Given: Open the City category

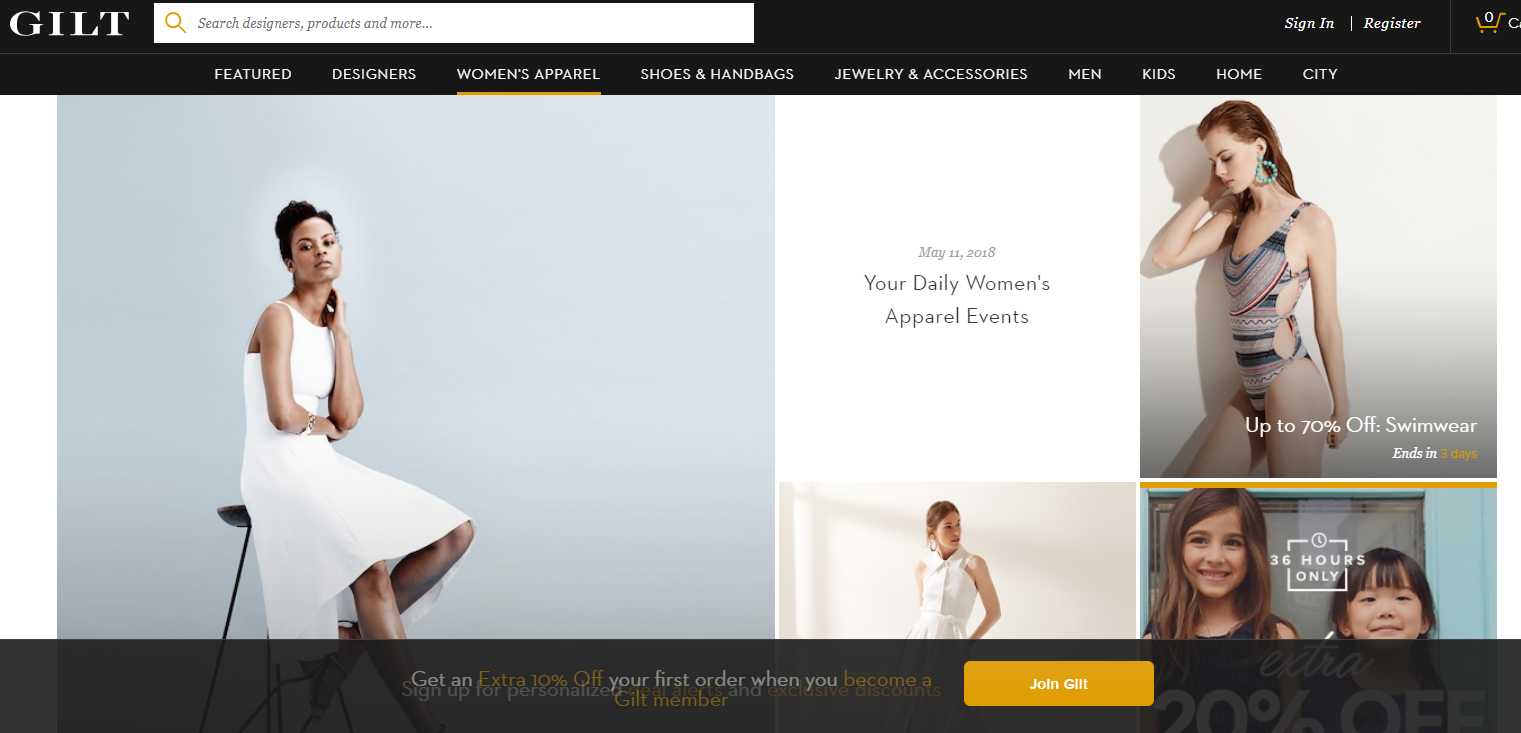Looking at the screenshot, I should point(1320,74).
